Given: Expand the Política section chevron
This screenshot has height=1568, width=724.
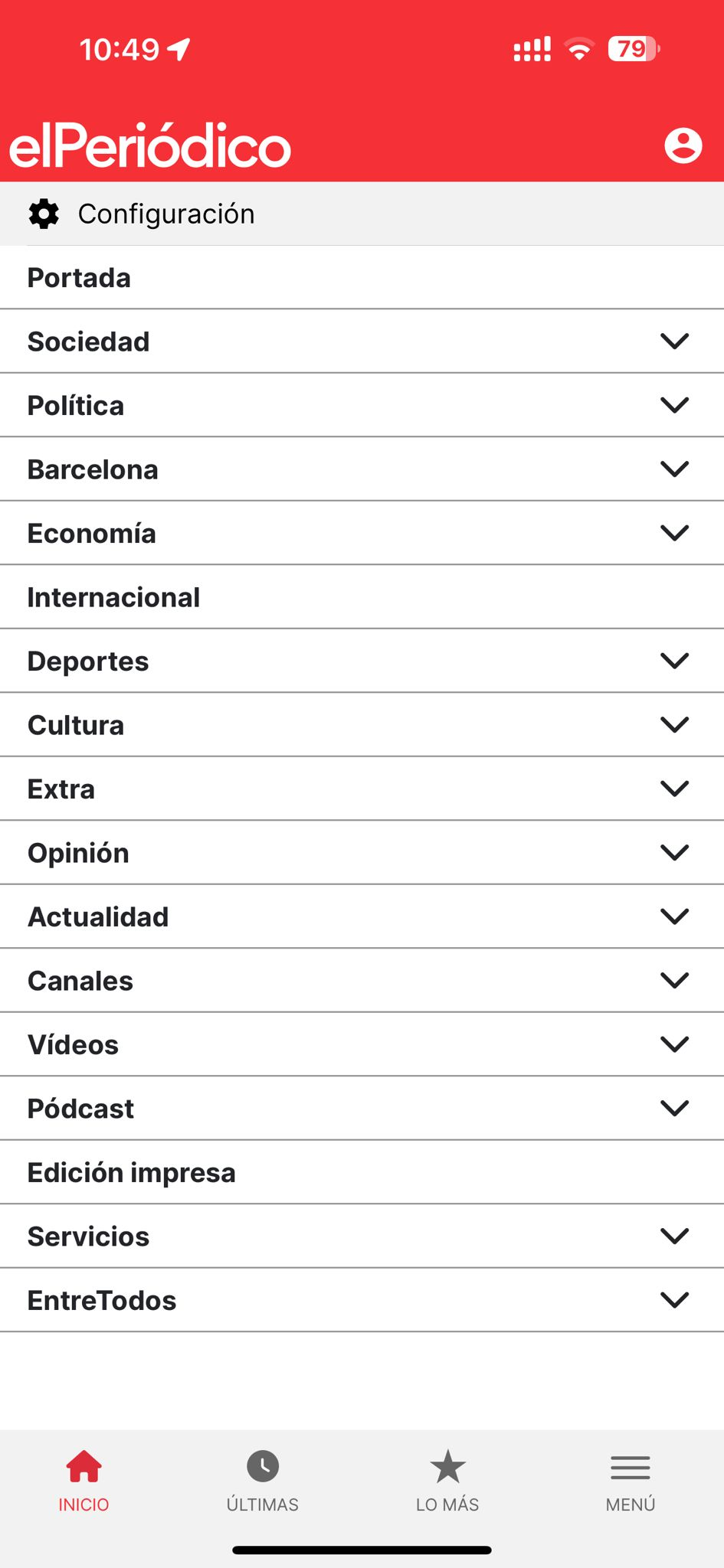Looking at the screenshot, I should (674, 405).
